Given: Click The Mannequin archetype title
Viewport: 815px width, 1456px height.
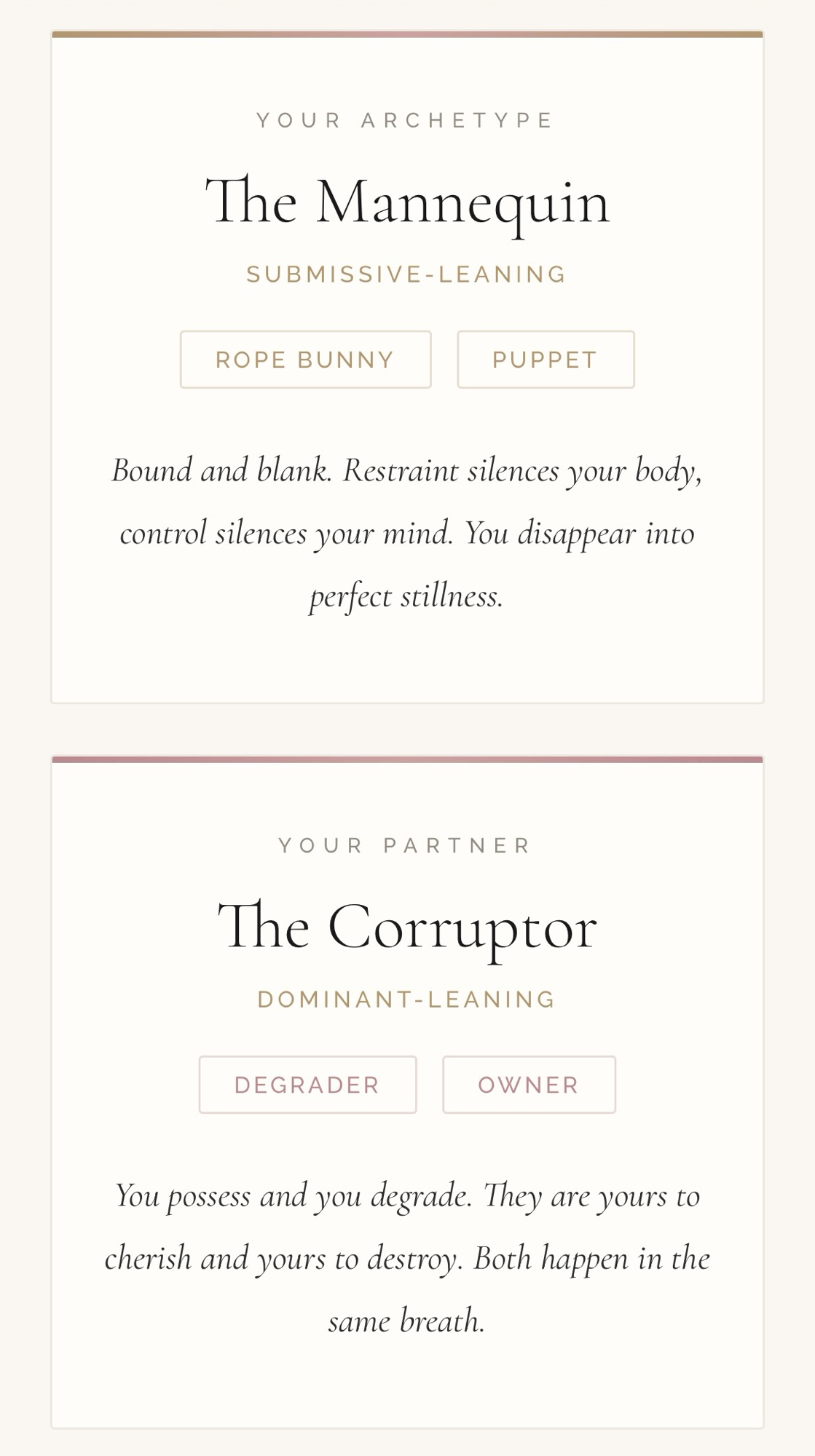Looking at the screenshot, I should coord(407,202).
